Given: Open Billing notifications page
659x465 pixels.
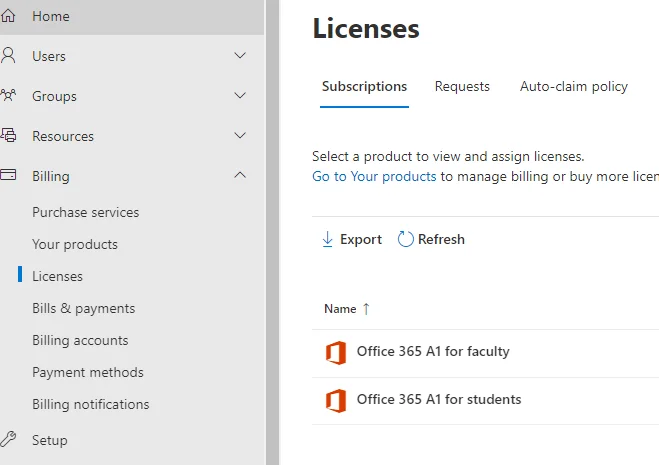Looking at the screenshot, I should pos(91,404).
